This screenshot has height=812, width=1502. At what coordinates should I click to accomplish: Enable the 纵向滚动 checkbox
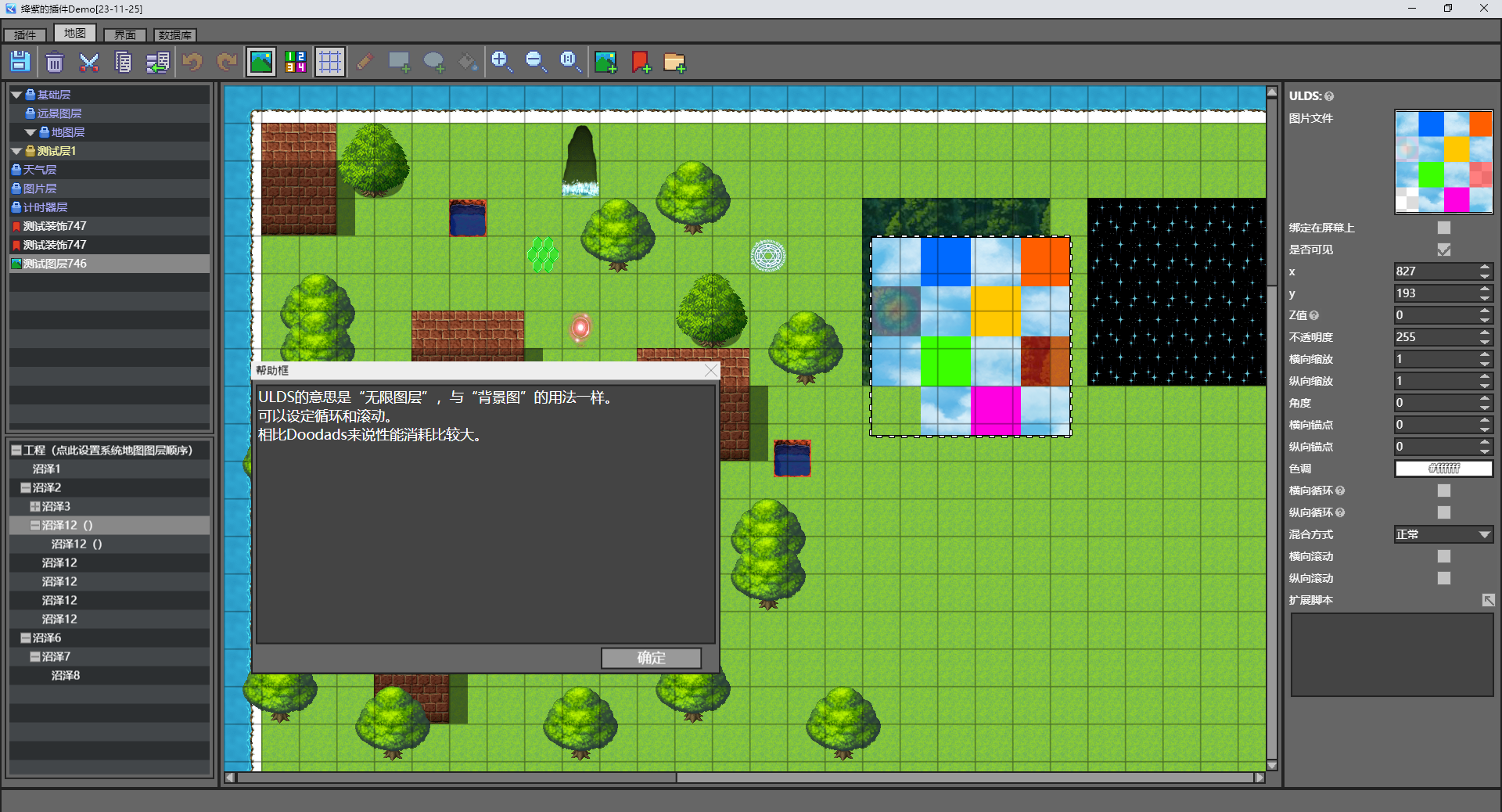point(1444,578)
